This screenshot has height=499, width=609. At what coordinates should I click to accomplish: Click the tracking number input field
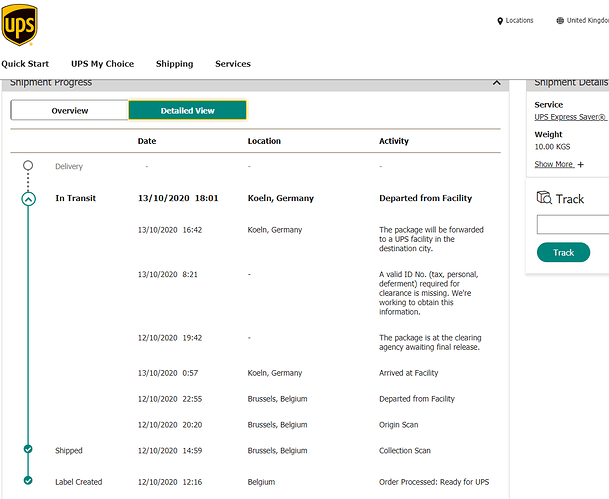pyautogui.click(x=573, y=224)
